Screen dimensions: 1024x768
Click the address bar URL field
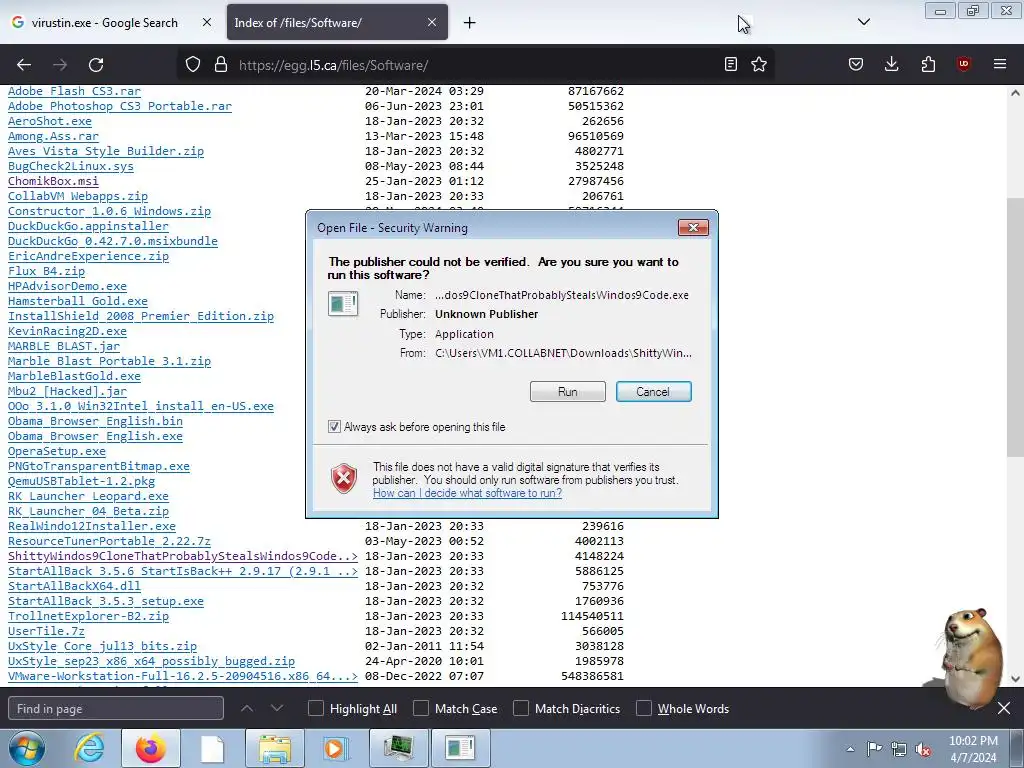point(477,65)
